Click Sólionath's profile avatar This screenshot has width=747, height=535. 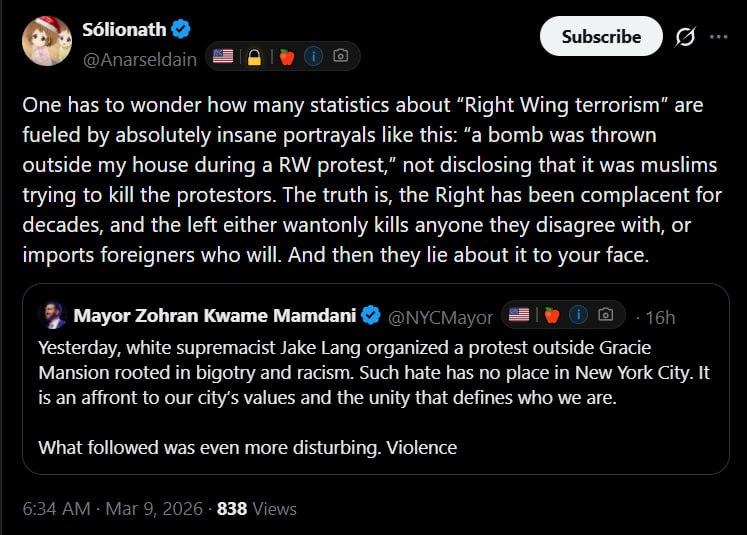click(46, 41)
